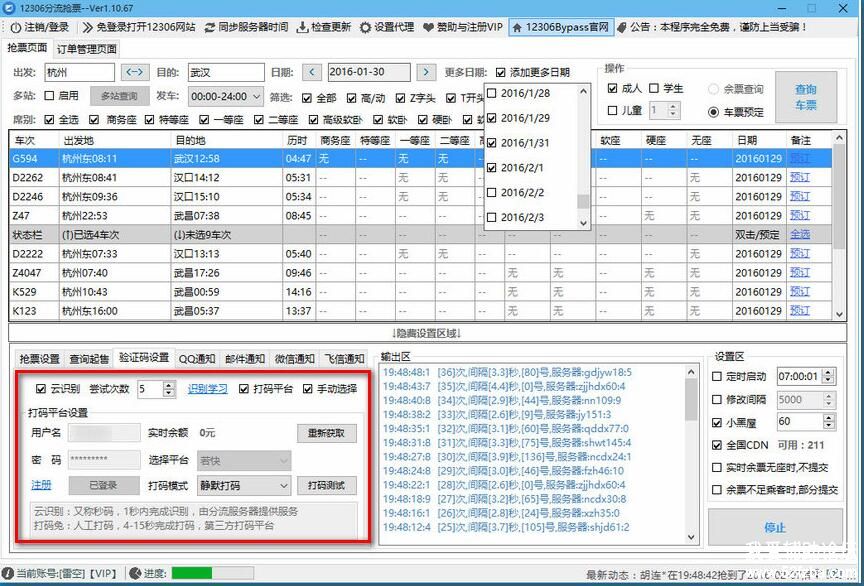Open the 12306 website without login
The width and height of the screenshot is (864, 586).
[87, 27]
